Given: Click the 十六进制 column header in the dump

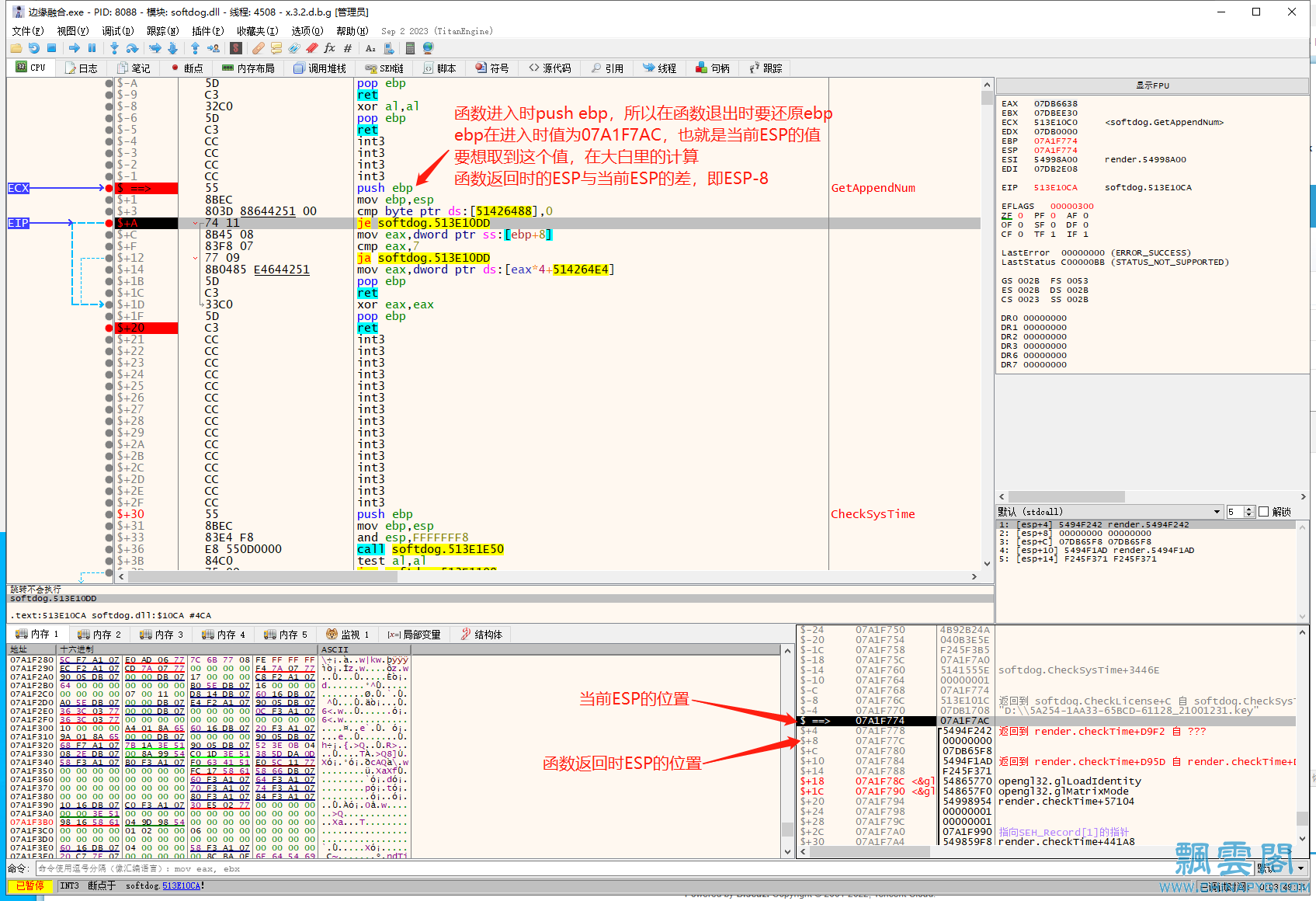Looking at the screenshot, I should click(x=188, y=649).
